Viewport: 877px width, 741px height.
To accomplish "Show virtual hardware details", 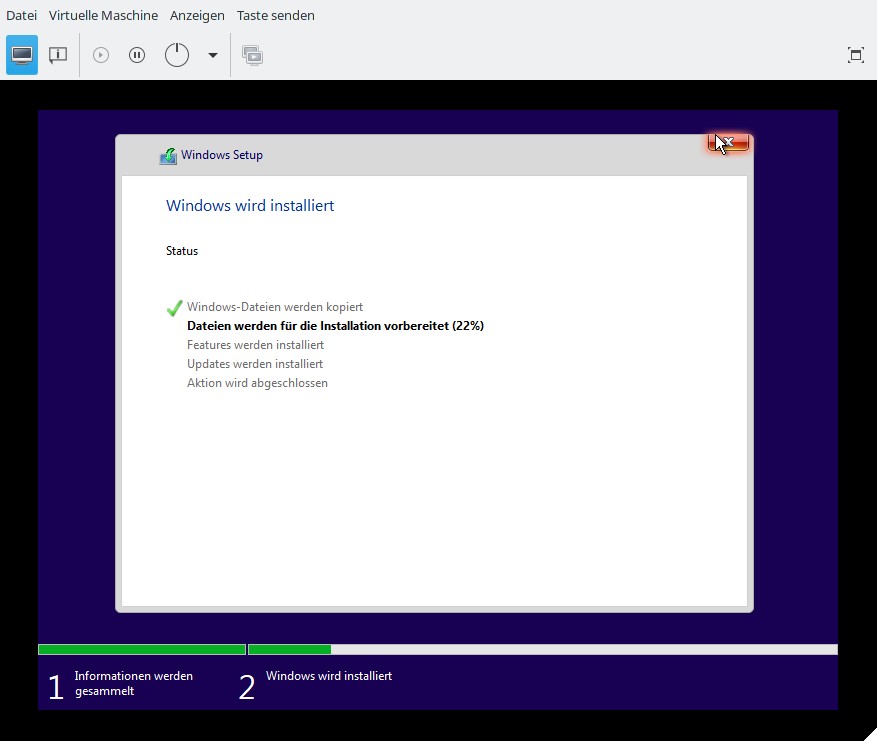I will tap(58, 55).
